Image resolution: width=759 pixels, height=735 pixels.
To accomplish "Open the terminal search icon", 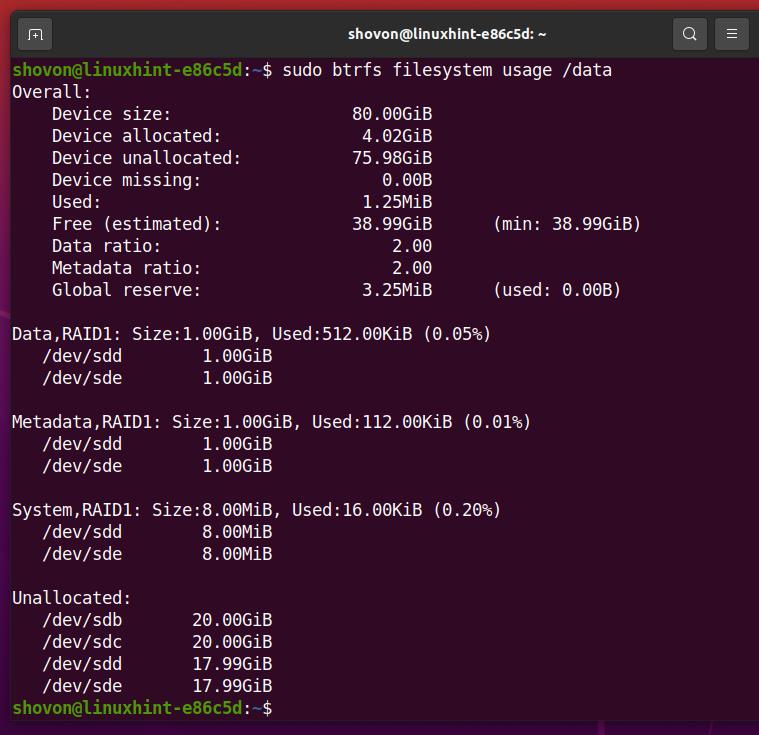I will (x=689, y=34).
